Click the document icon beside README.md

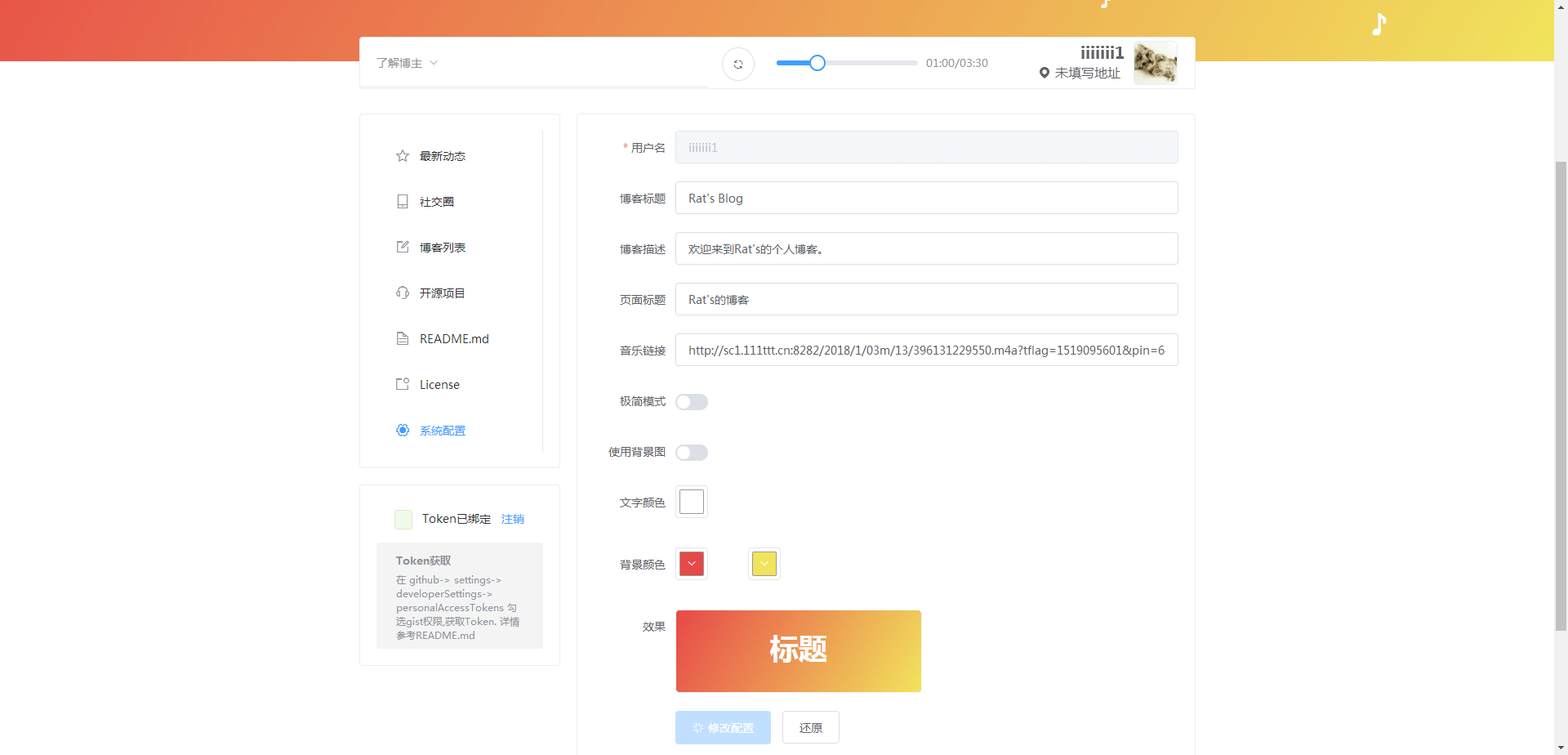[403, 338]
